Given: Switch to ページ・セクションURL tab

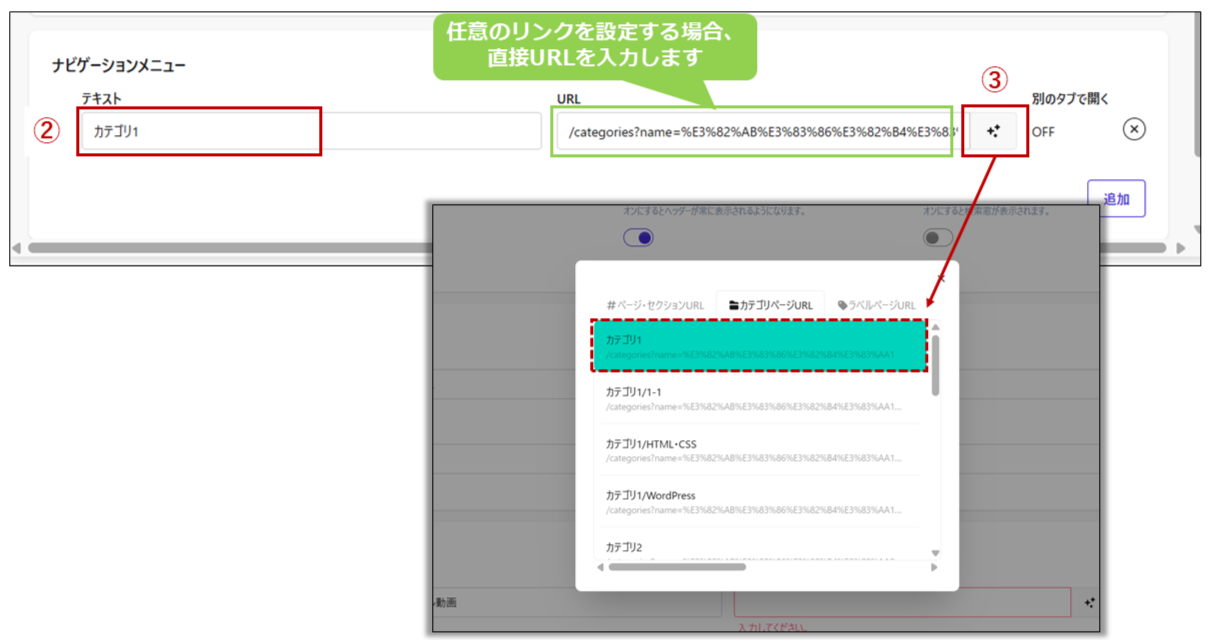Looking at the screenshot, I should point(655,305).
